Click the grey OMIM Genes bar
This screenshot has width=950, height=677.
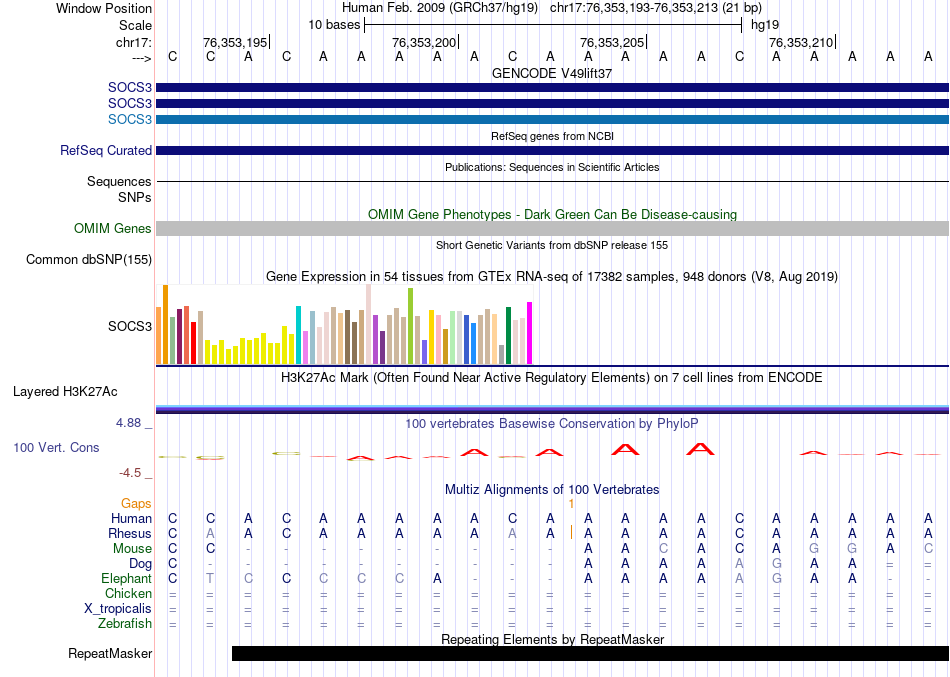coord(552,228)
